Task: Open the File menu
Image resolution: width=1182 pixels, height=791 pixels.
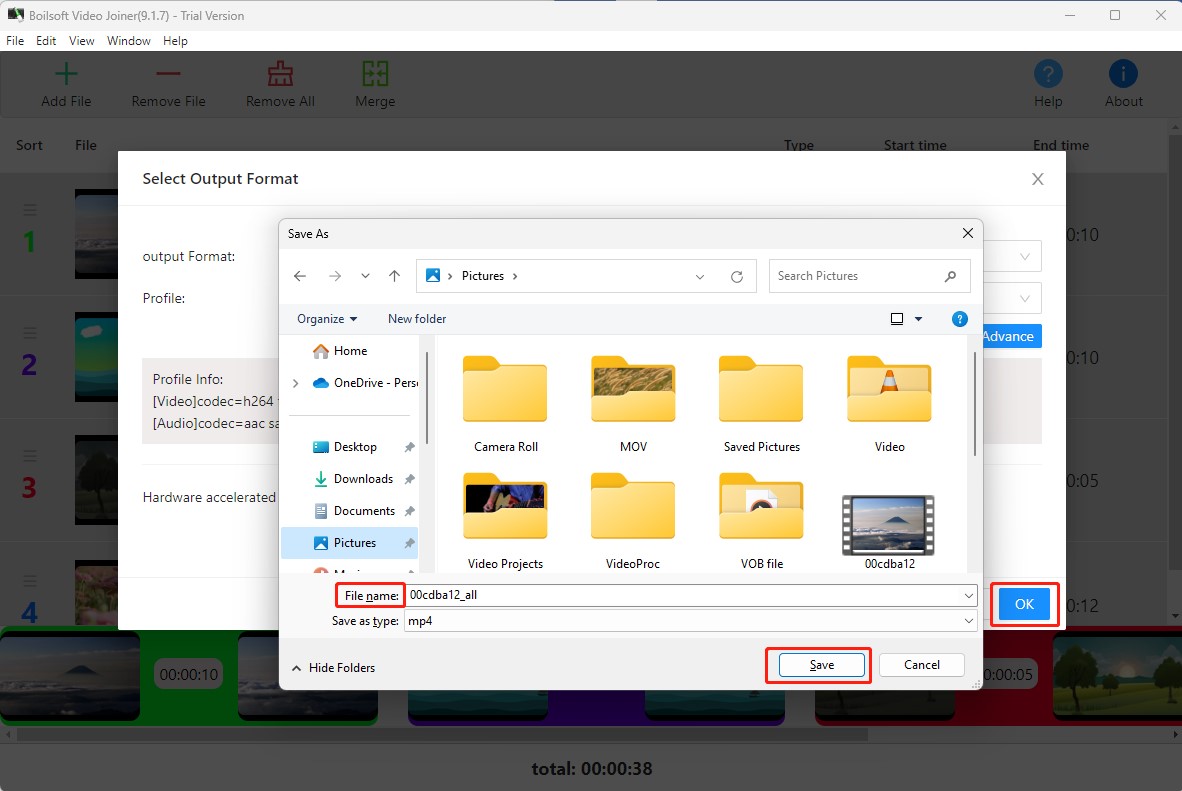Action: pyautogui.click(x=15, y=41)
